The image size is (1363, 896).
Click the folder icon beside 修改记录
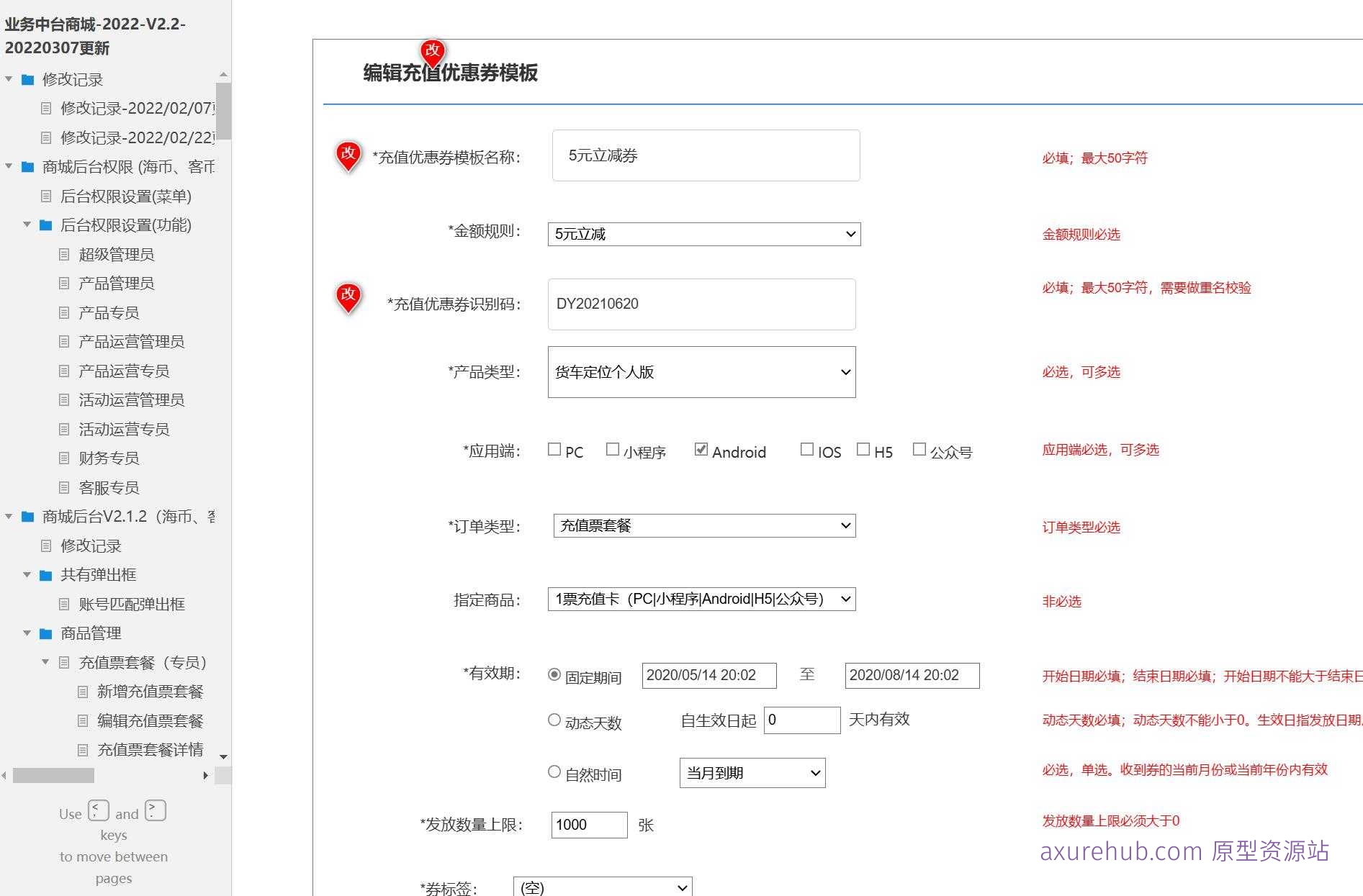27,79
